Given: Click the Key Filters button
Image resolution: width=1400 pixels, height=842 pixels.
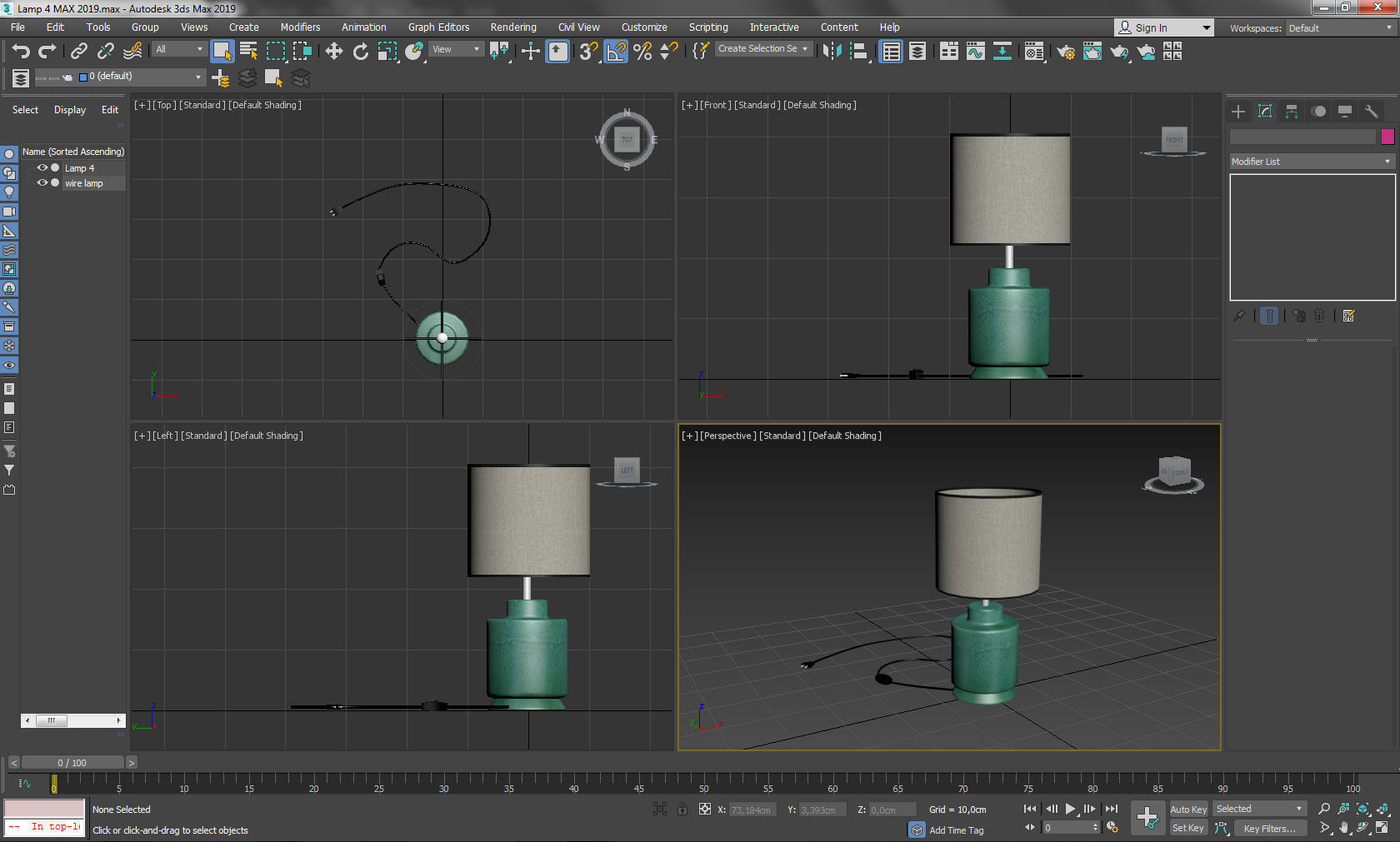Looking at the screenshot, I should click(1270, 828).
